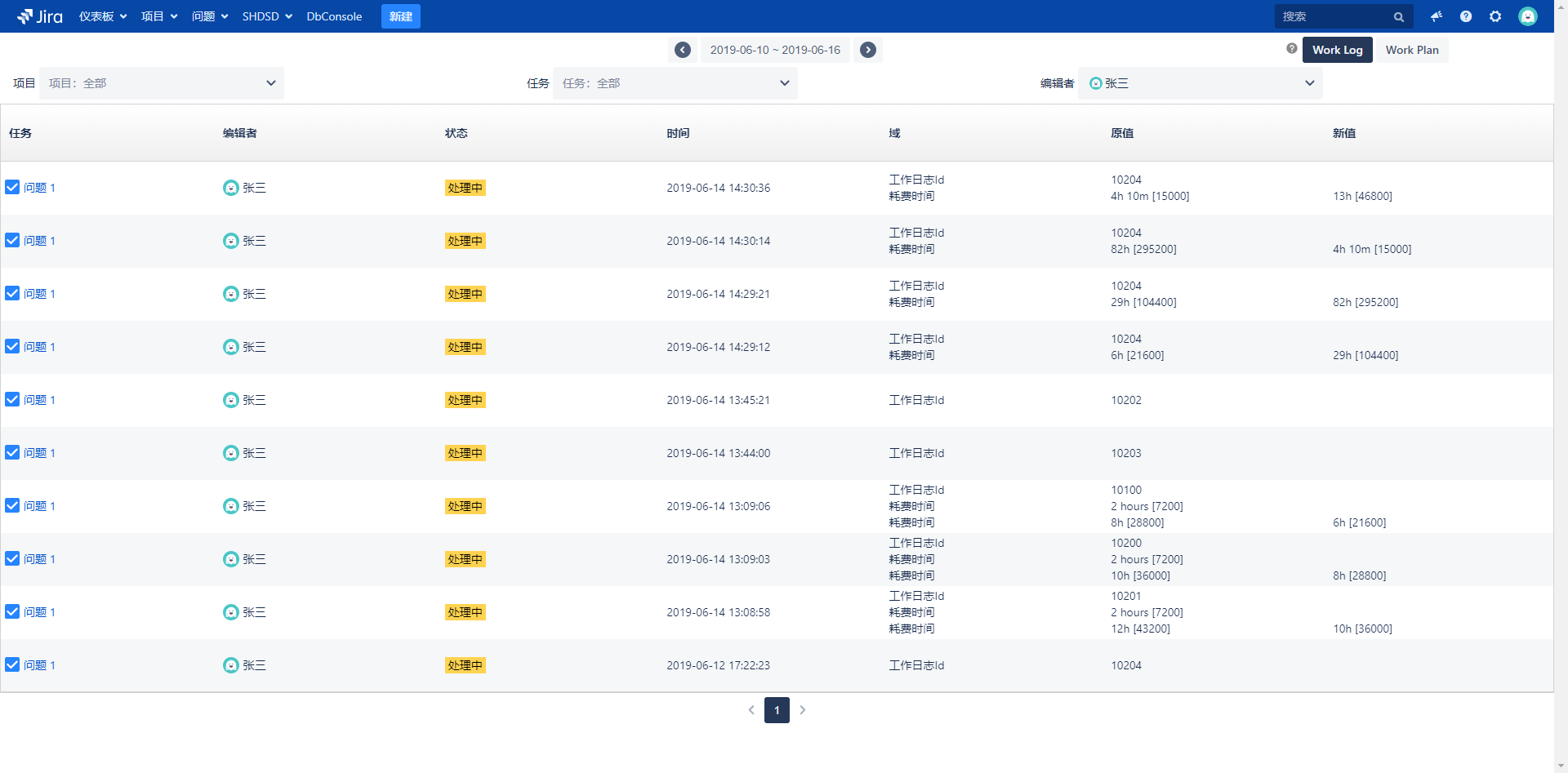Open the feedback megaphone icon
Screen dimensions: 1568x773
pyautogui.click(x=1437, y=16)
